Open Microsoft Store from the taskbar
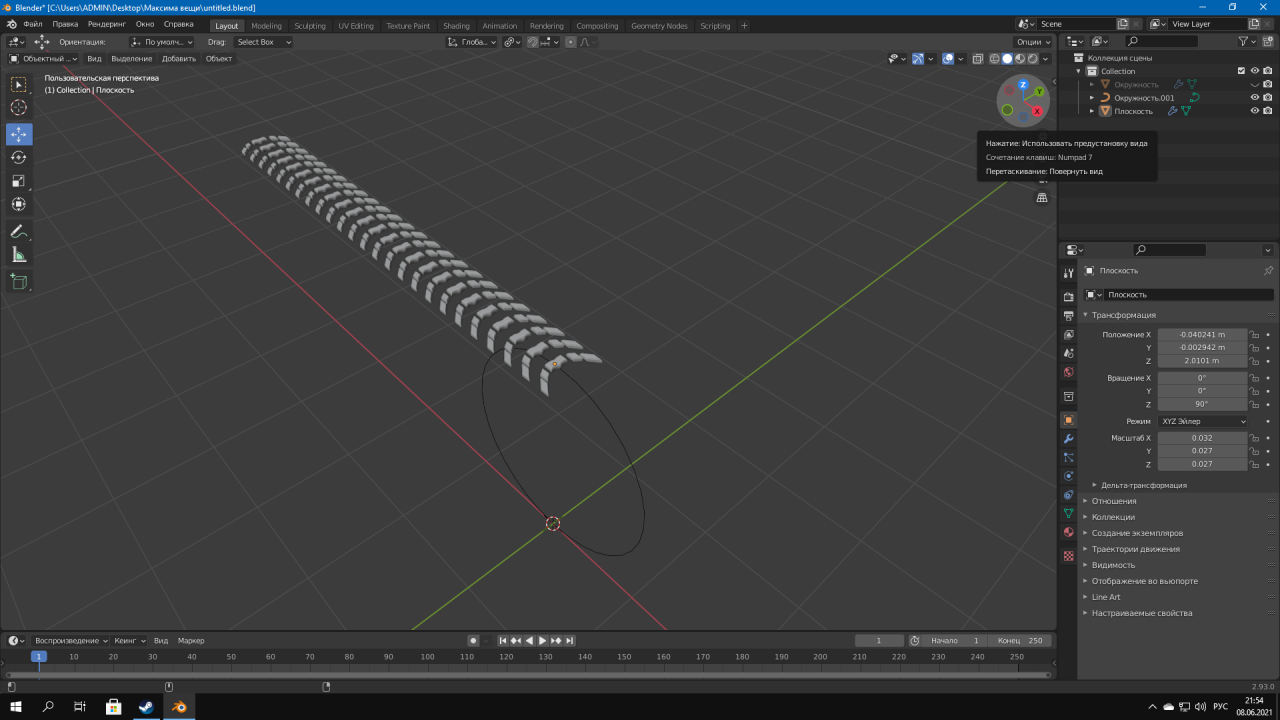The image size is (1280, 720). [113, 706]
